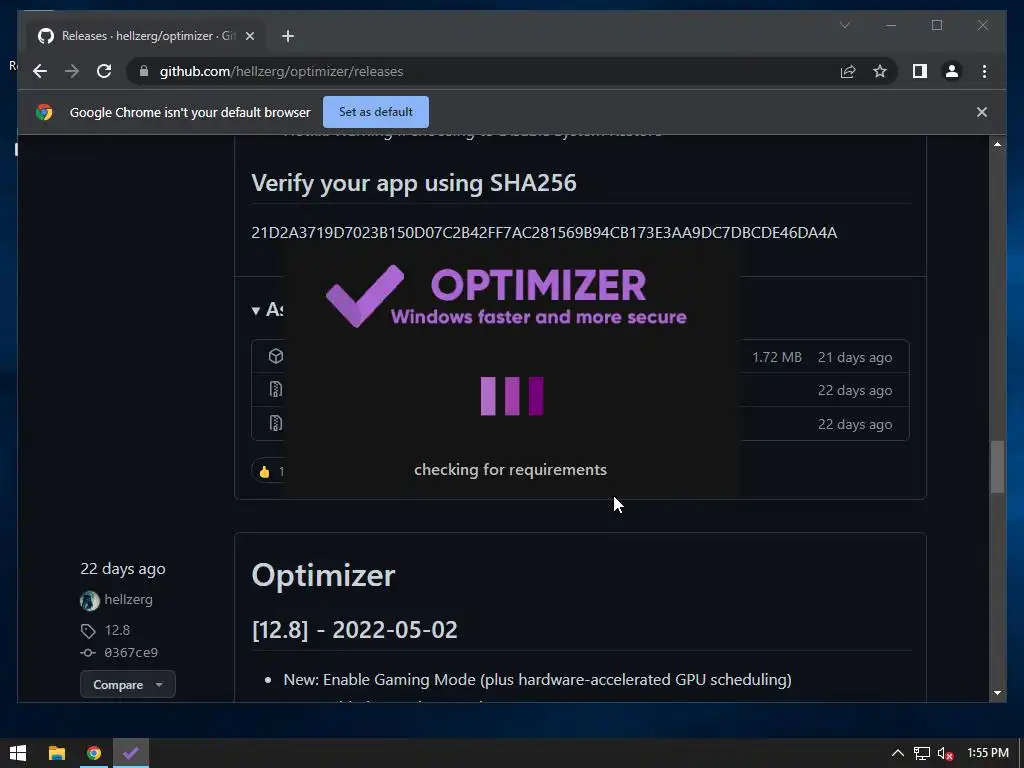The width and height of the screenshot is (1024, 768).
Task: Open the 12.8 tag link
Action: point(117,630)
